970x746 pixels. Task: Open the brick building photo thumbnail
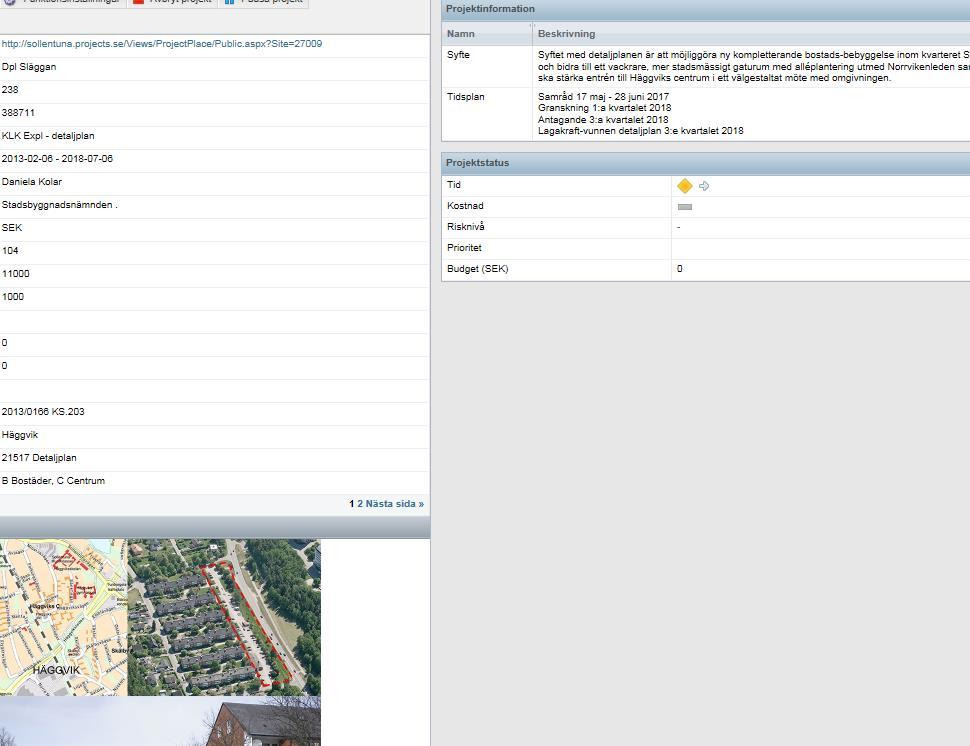click(x=160, y=721)
